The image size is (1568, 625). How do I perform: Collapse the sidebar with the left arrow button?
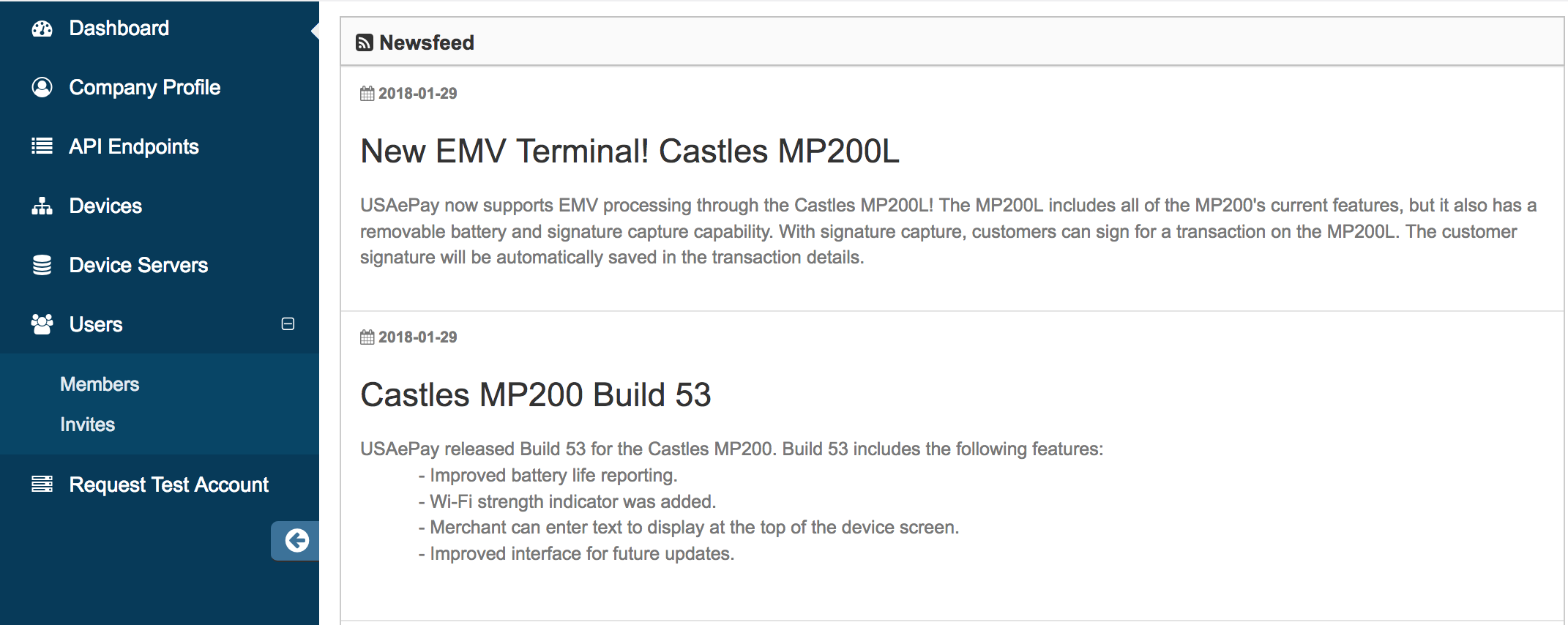[x=296, y=541]
